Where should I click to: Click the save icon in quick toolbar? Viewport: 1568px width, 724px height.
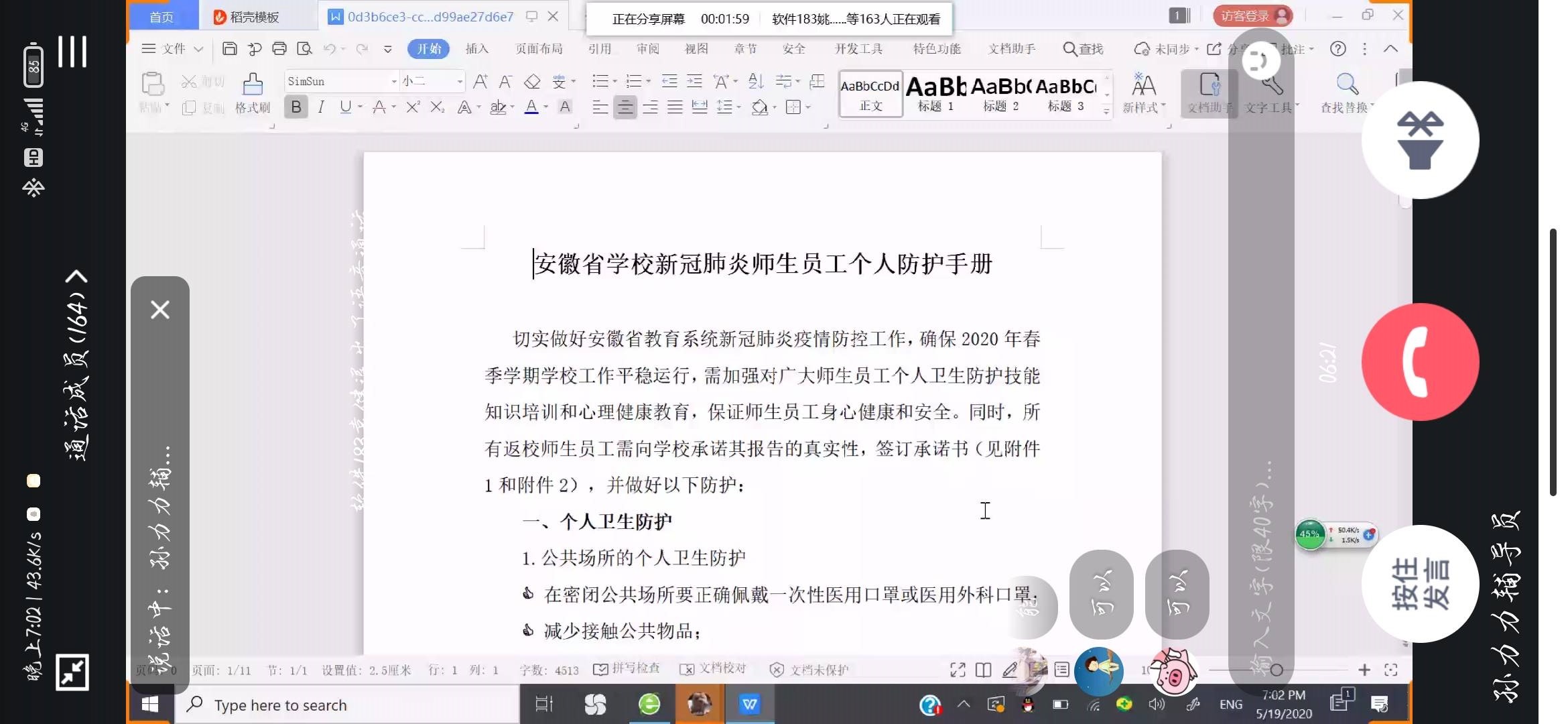point(229,48)
